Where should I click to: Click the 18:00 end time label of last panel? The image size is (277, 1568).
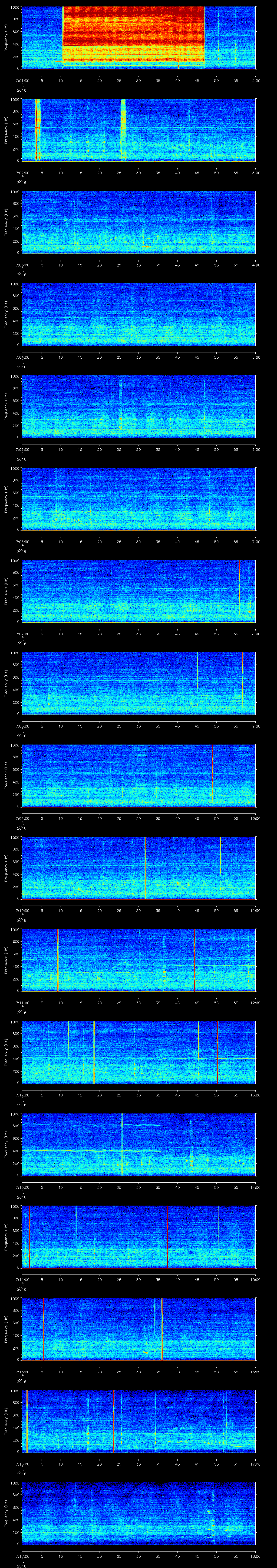(255, 1557)
